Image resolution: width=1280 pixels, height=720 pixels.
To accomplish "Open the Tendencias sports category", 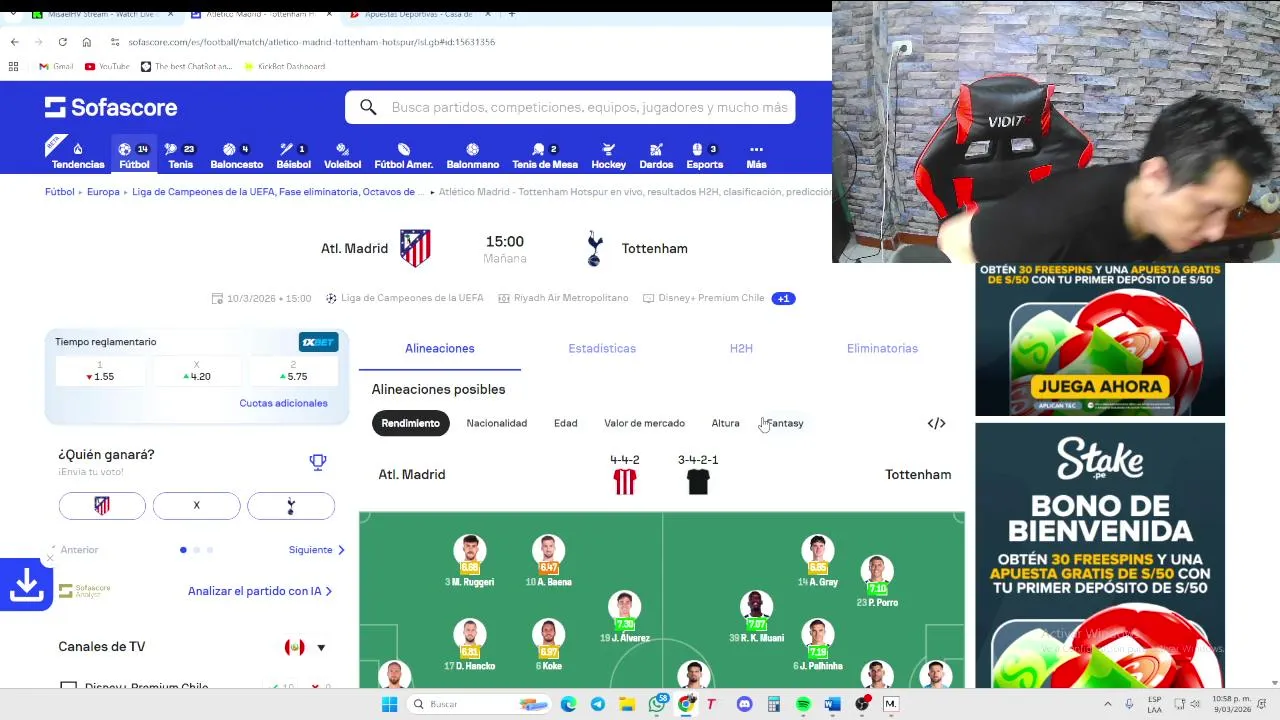I will (78, 156).
